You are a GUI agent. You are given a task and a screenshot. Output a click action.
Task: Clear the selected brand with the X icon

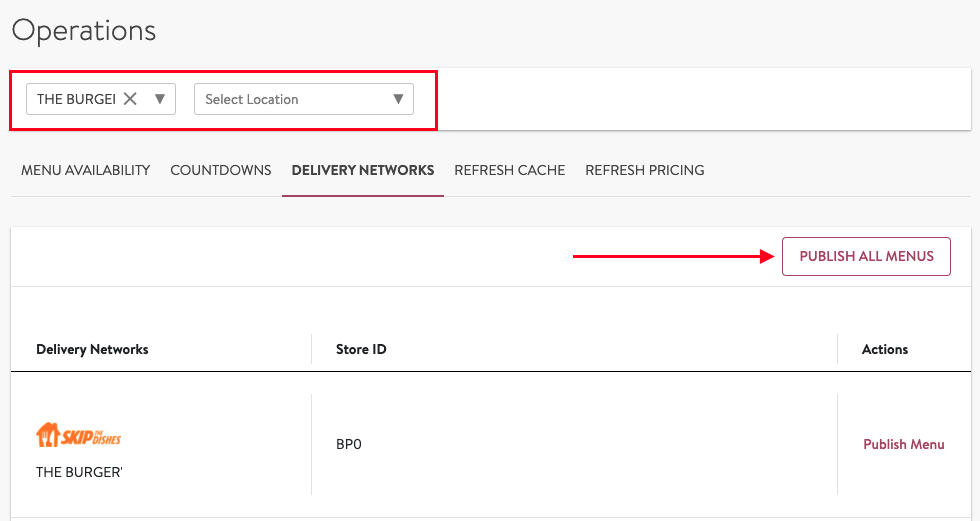130,99
